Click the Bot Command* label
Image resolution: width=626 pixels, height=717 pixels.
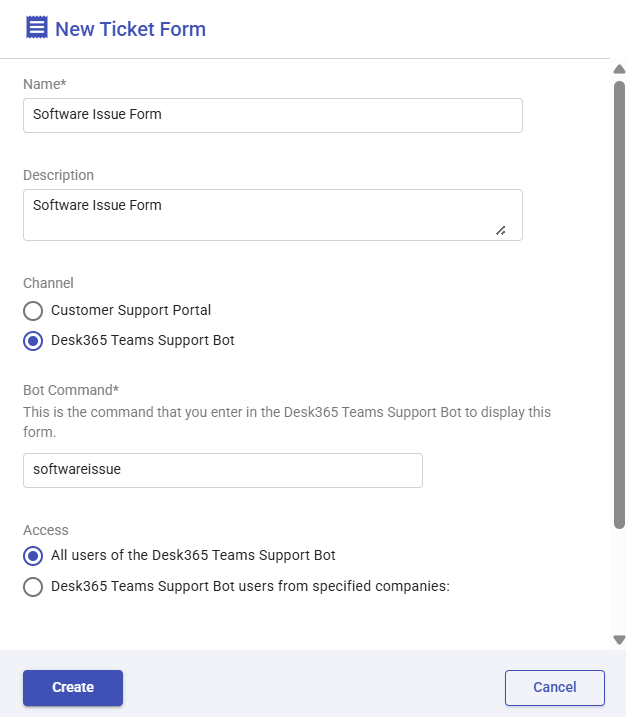point(71,390)
